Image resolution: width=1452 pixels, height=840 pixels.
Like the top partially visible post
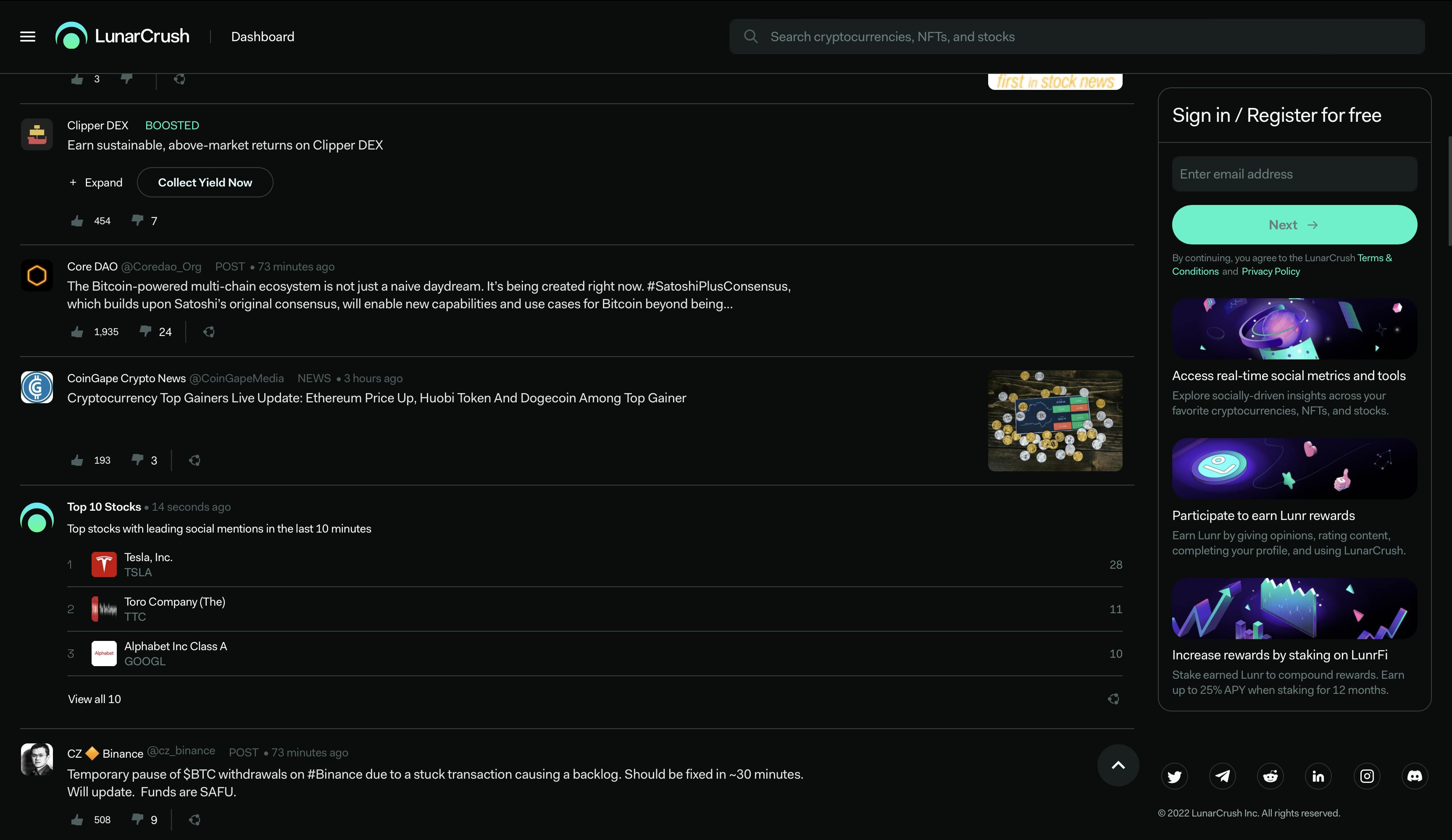pyautogui.click(x=77, y=79)
